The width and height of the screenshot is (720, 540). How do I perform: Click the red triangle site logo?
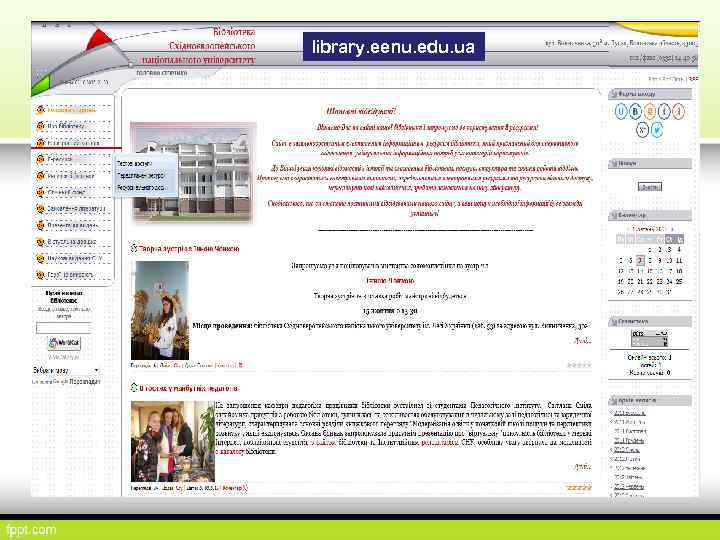click(99, 40)
